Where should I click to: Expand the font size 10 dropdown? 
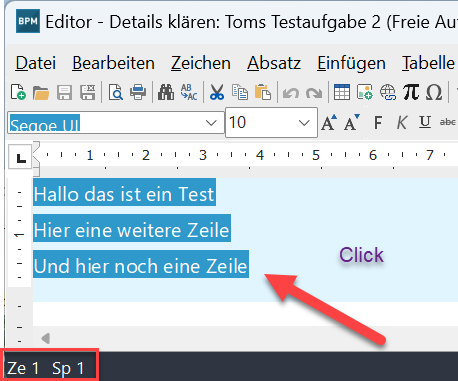(304, 123)
